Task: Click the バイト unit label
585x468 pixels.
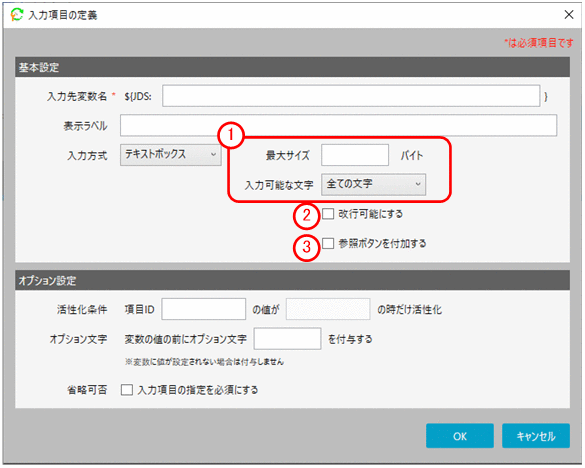Action: pos(412,155)
